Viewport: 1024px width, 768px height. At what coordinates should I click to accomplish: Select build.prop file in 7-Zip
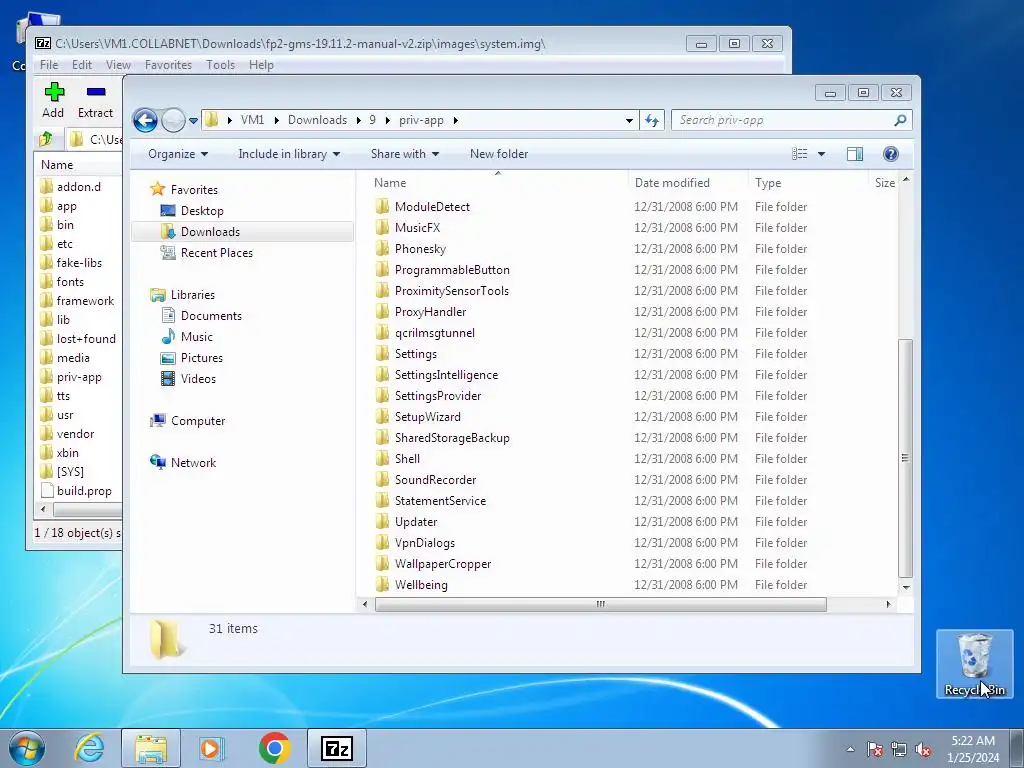click(76, 490)
